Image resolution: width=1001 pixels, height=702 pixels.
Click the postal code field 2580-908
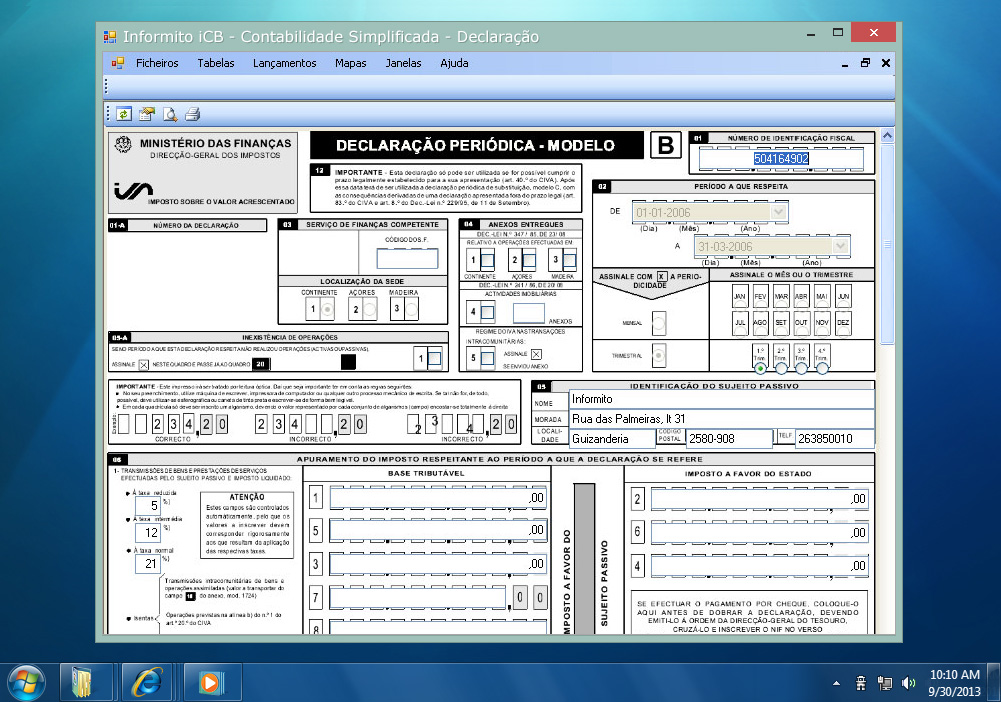point(727,438)
